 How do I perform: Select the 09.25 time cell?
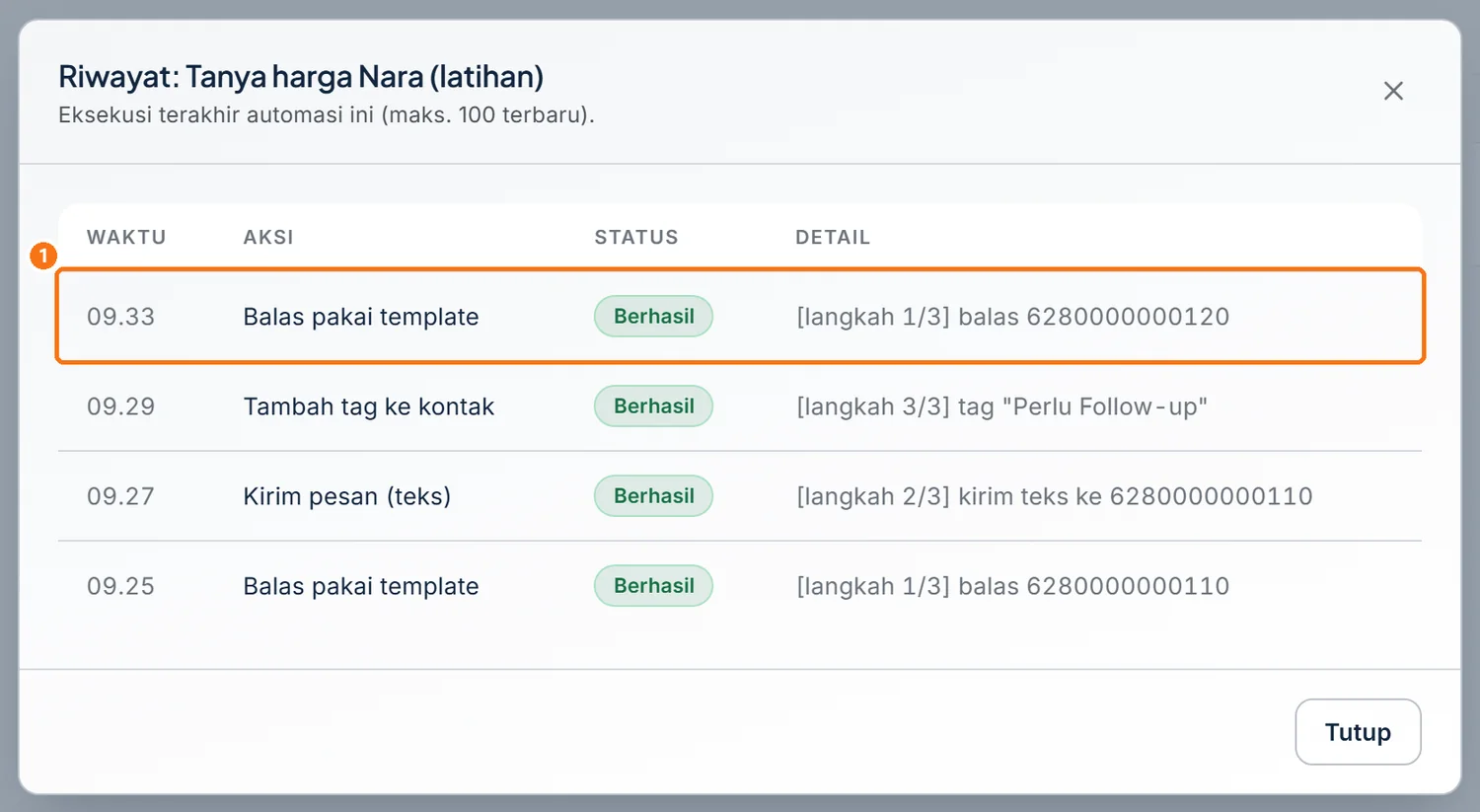pyautogui.click(x=120, y=586)
